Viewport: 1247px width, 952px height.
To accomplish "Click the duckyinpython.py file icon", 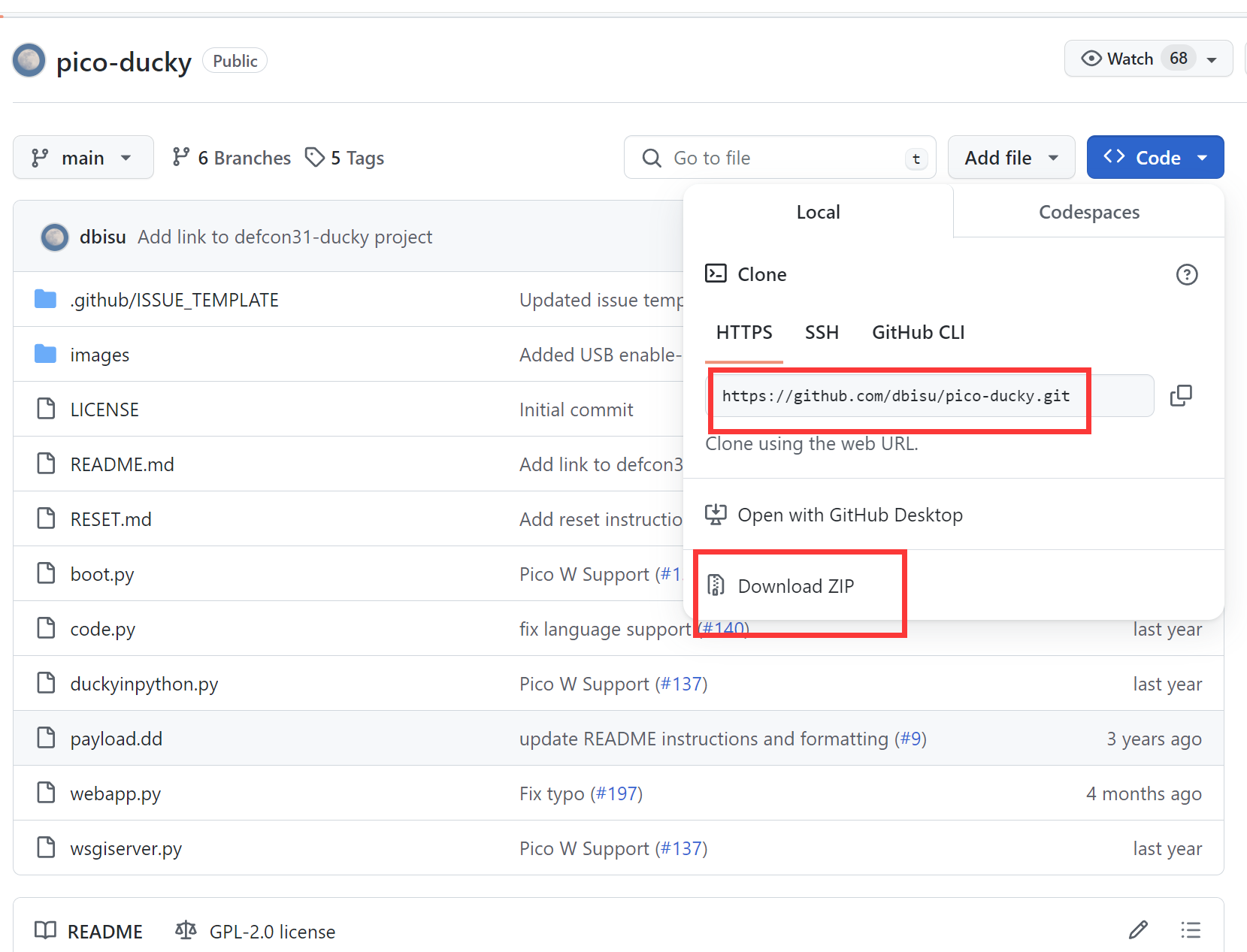I will (x=46, y=683).
